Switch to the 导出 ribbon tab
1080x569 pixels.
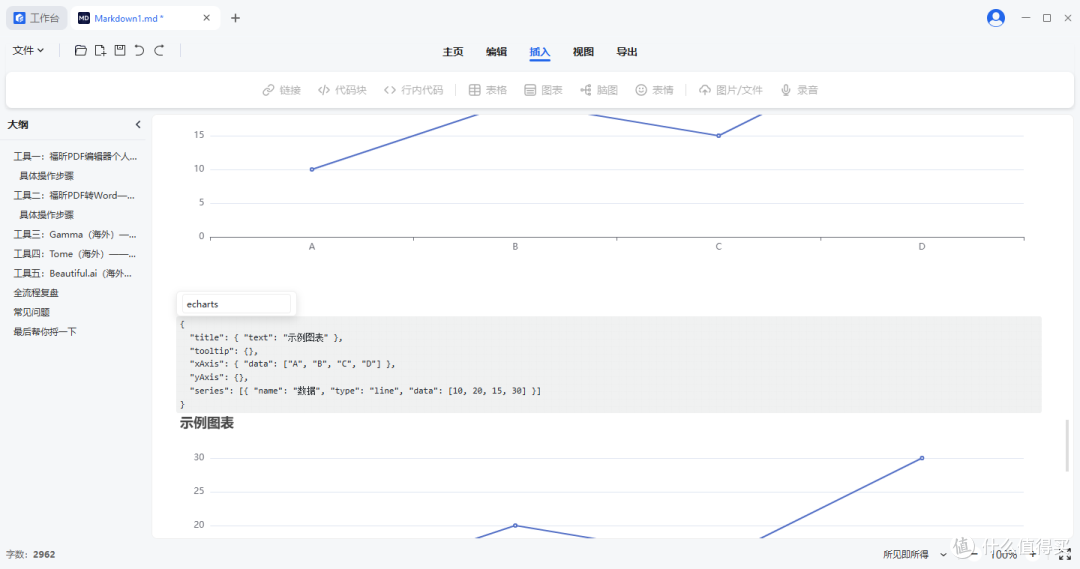coord(626,52)
